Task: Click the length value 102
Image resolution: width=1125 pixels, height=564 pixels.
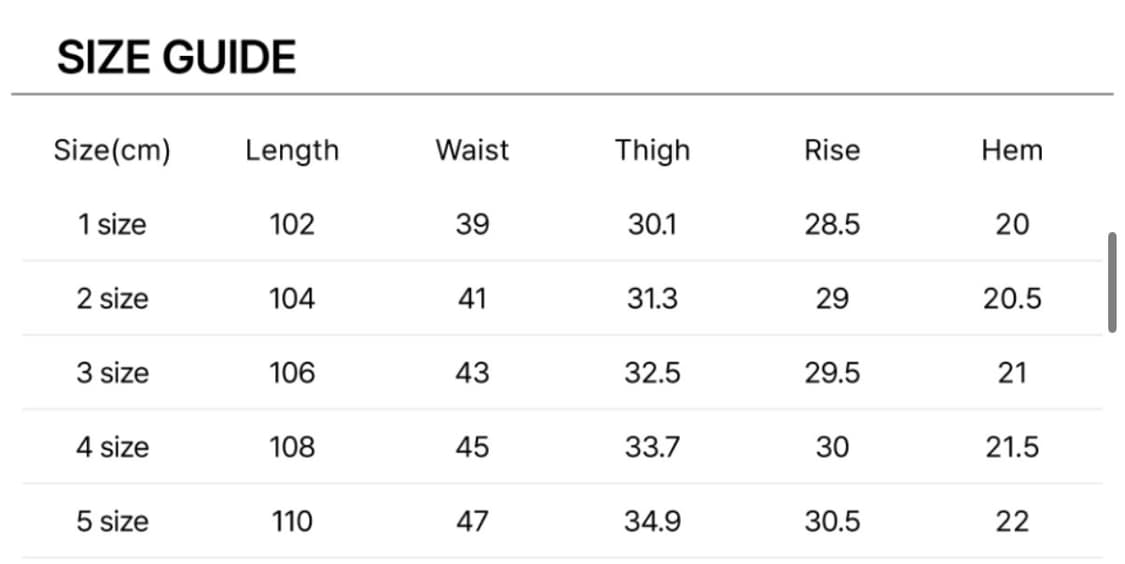Action: tap(292, 224)
